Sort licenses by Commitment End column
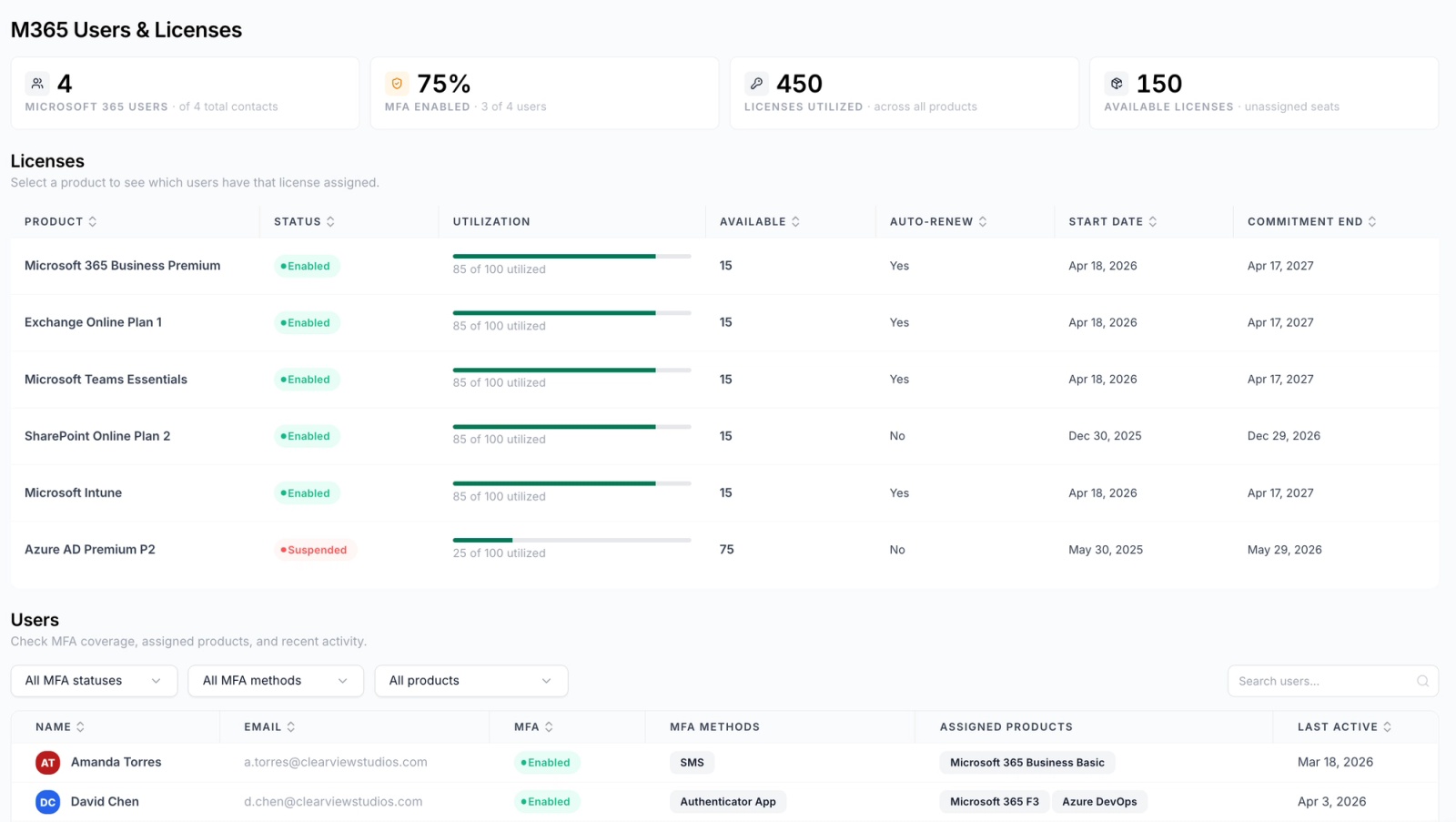This screenshot has width=1456, height=822. [x=1311, y=221]
